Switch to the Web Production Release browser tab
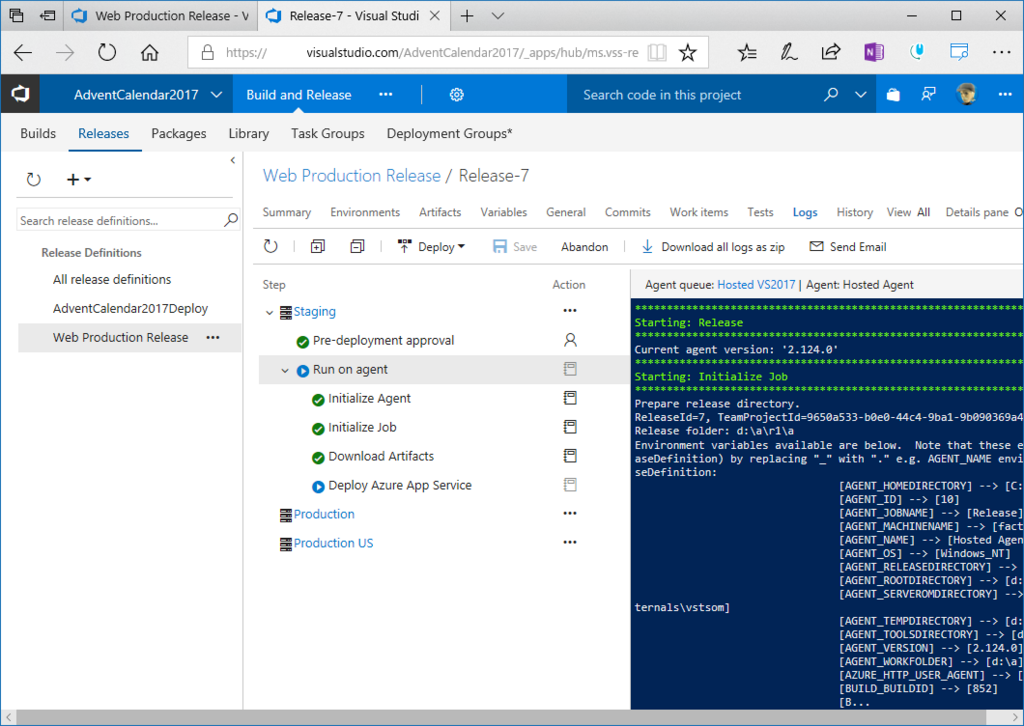Viewport: 1024px width, 726px height. (162, 16)
